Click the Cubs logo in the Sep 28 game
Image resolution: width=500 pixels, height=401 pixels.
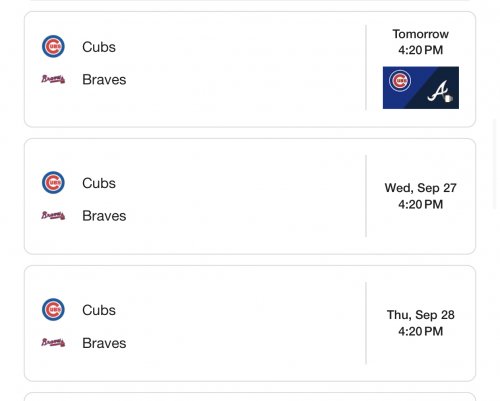[x=53, y=310]
